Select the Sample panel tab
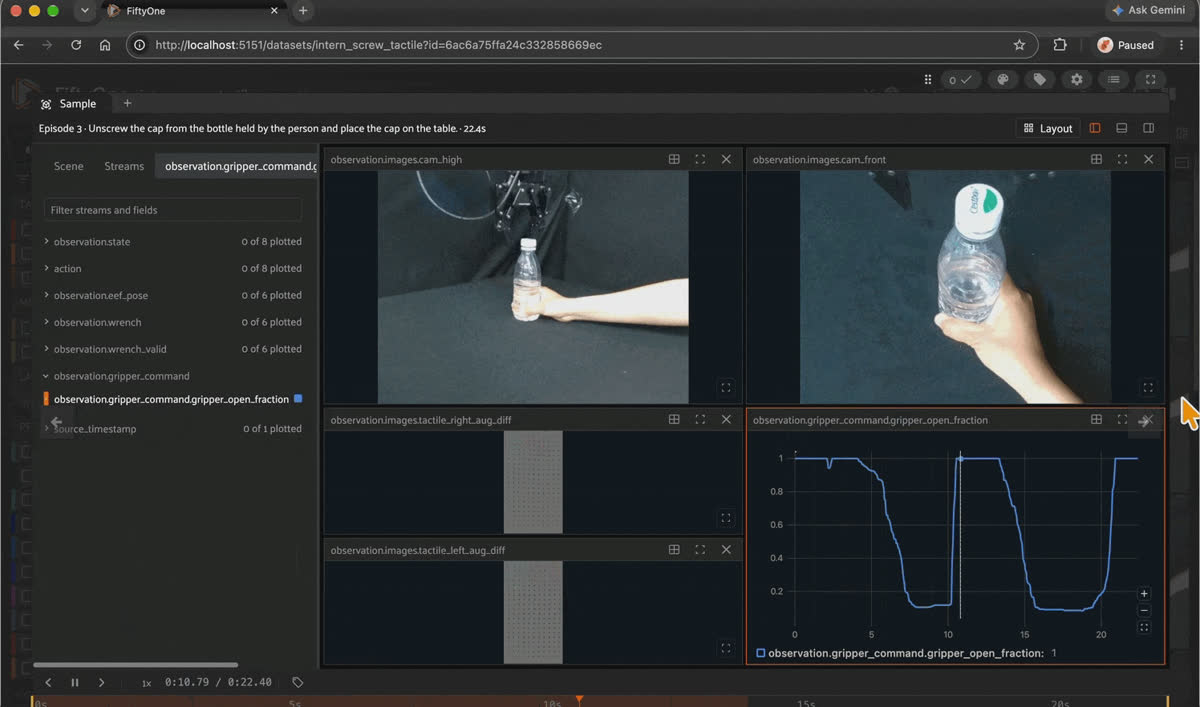The width and height of the screenshot is (1200, 707). (x=69, y=104)
